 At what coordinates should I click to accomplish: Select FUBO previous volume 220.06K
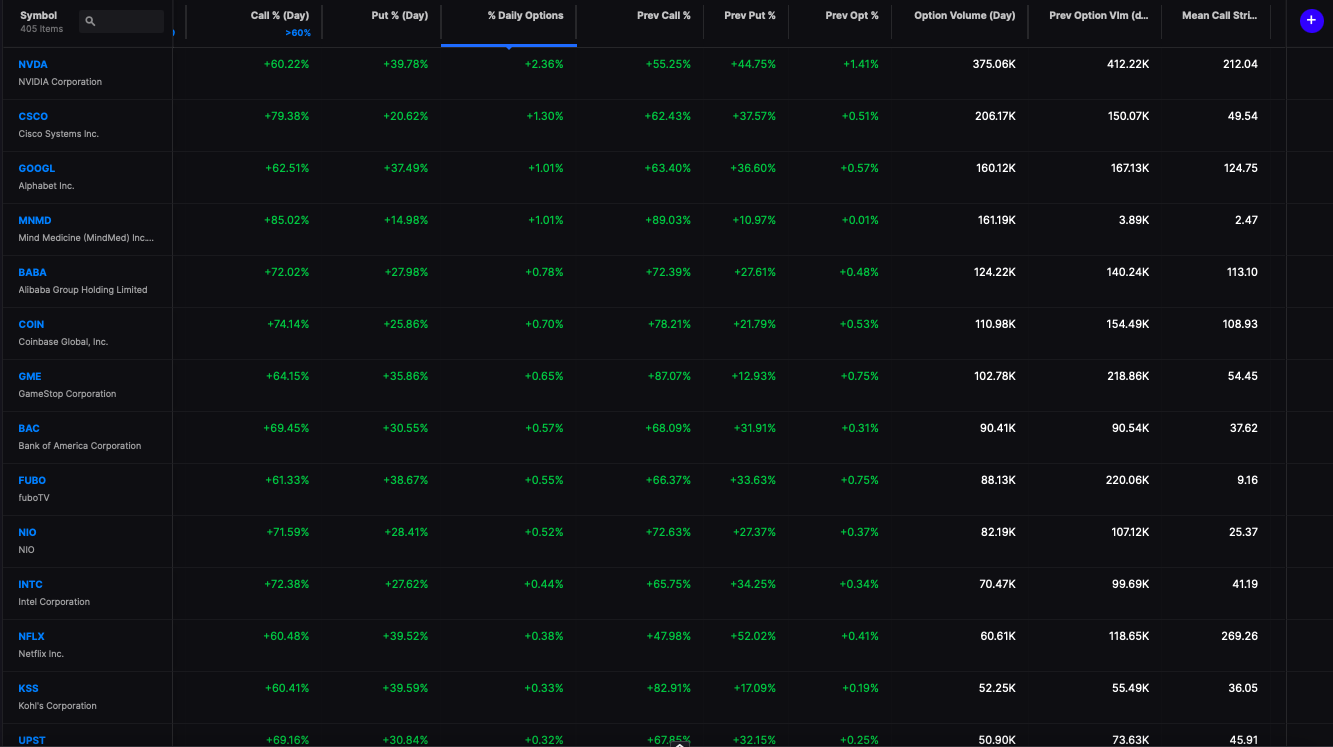1126,480
